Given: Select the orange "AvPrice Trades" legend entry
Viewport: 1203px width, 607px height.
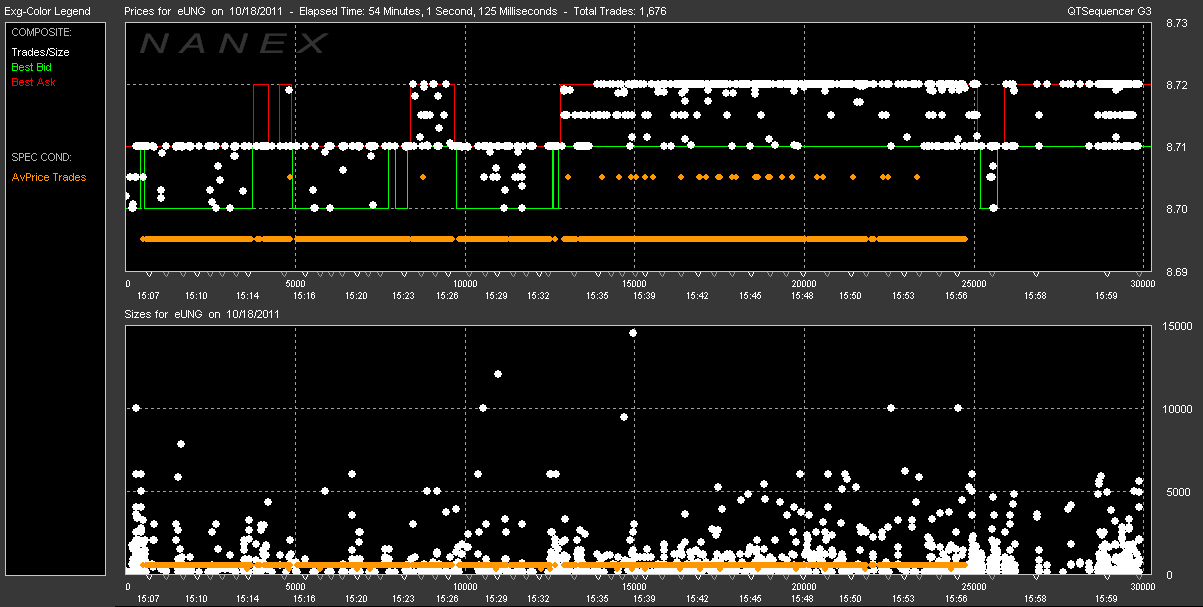Looking at the screenshot, I should coord(49,178).
